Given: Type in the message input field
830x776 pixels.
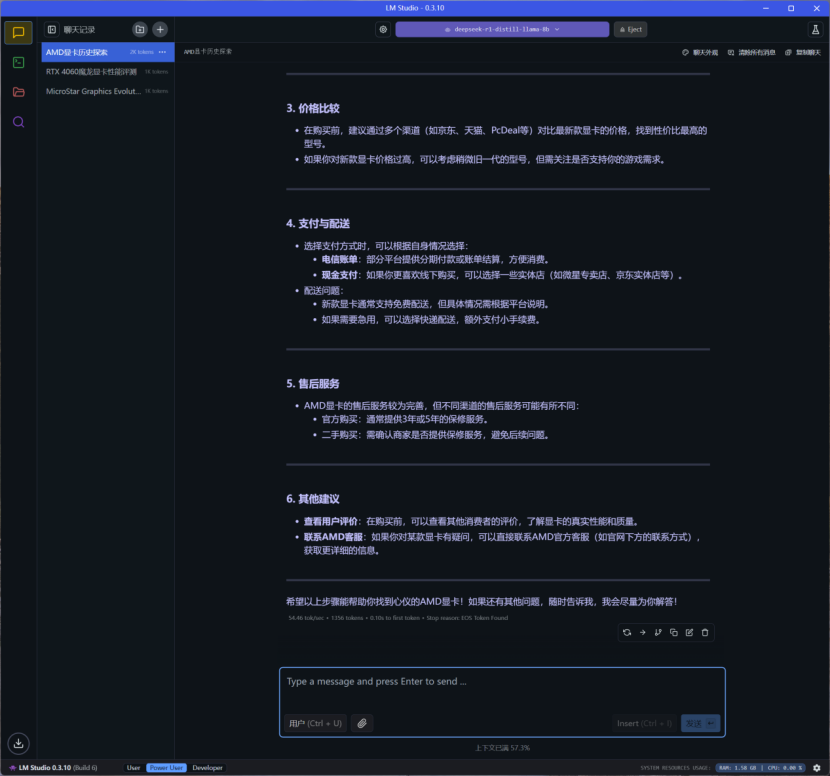Looking at the screenshot, I should click(500, 682).
